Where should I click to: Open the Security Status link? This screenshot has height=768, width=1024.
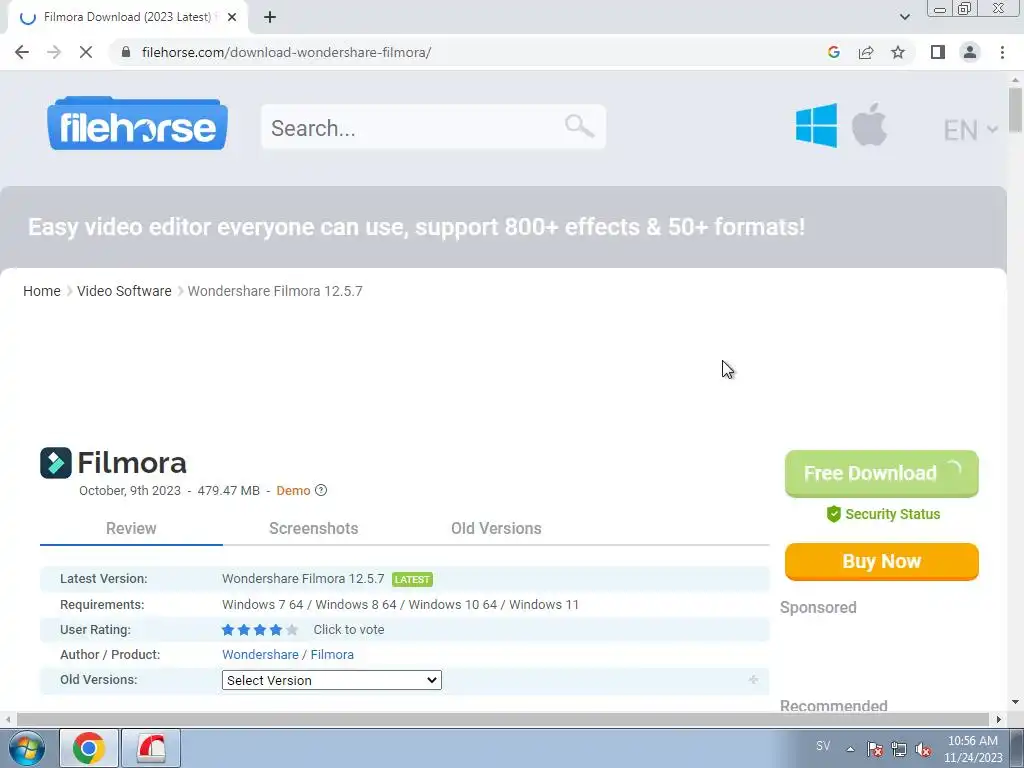[x=893, y=514]
